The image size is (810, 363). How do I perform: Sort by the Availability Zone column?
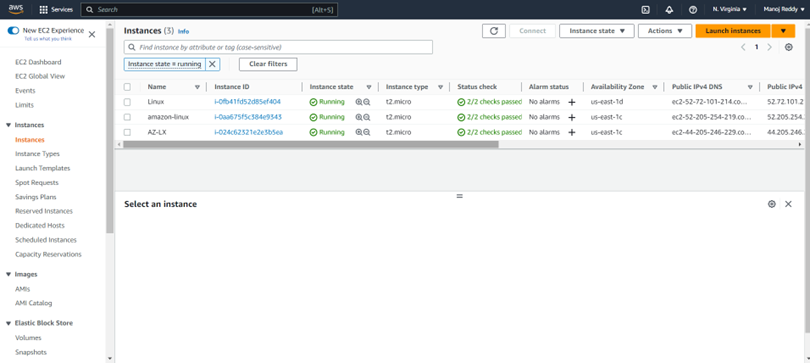point(655,87)
